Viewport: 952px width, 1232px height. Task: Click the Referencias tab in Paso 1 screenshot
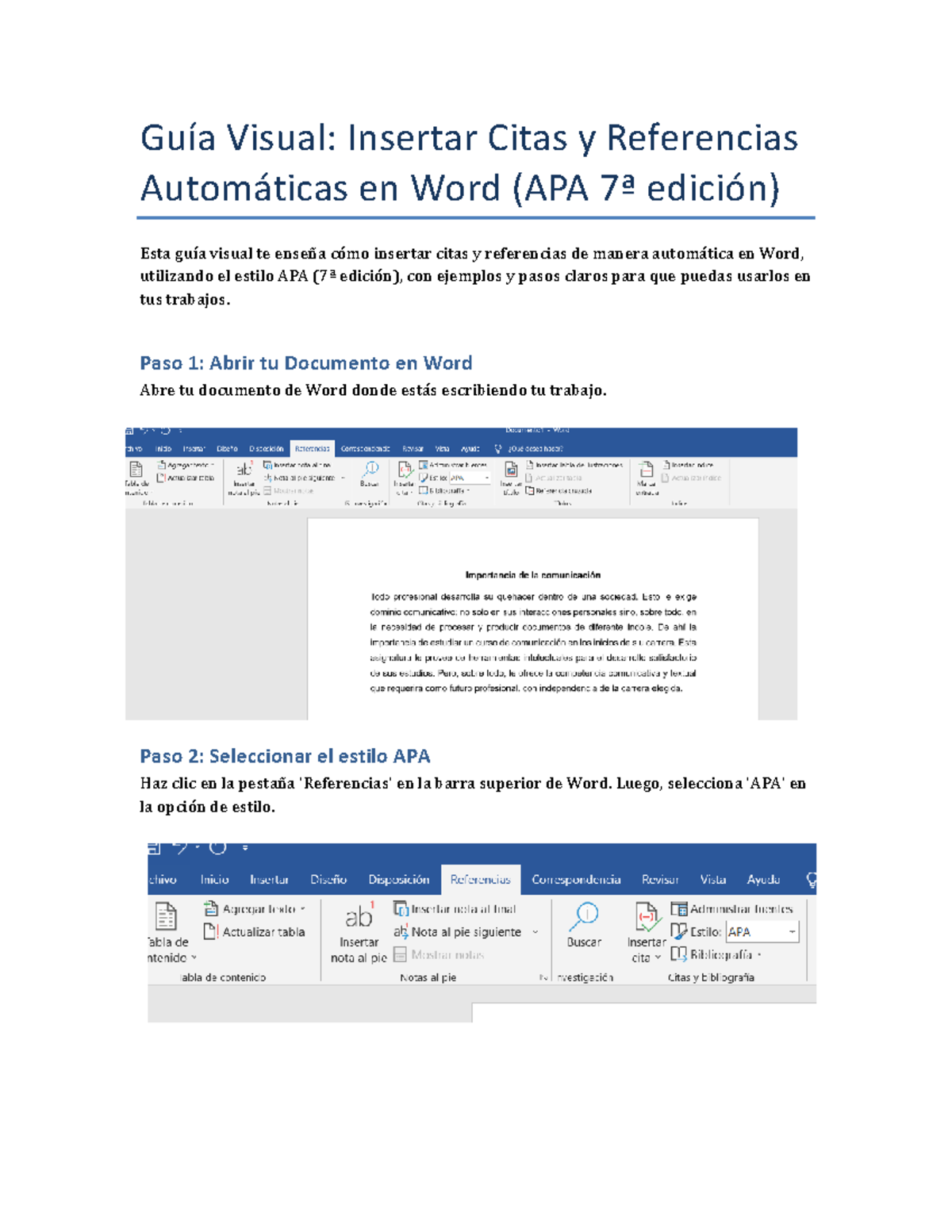pyautogui.click(x=312, y=449)
